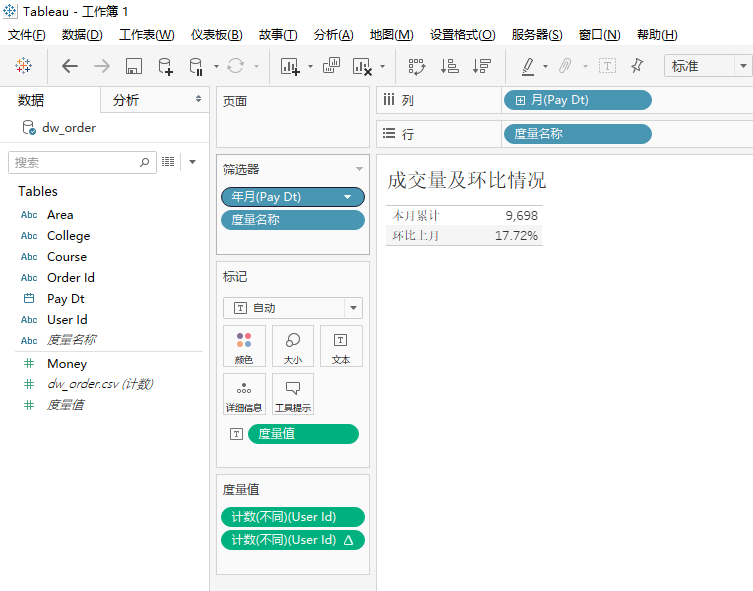Open dropdown next to new worksheet icon
Image resolution: width=753 pixels, height=591 pixels.
click(x=310, y=66)
